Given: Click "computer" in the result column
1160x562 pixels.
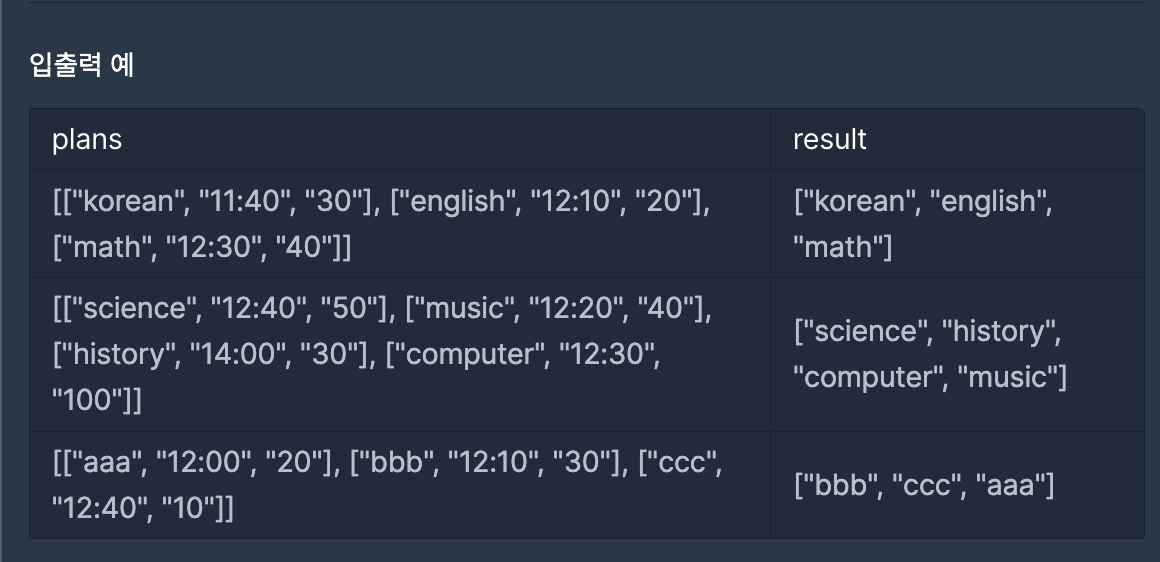Looking at the screenshot, I should pos(869,377).
